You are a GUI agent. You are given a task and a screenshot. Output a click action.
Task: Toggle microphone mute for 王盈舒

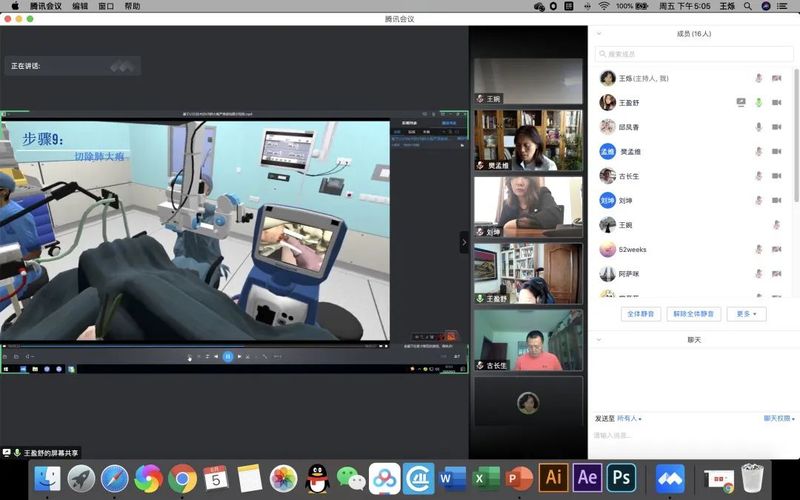click(x=758, y=103)
